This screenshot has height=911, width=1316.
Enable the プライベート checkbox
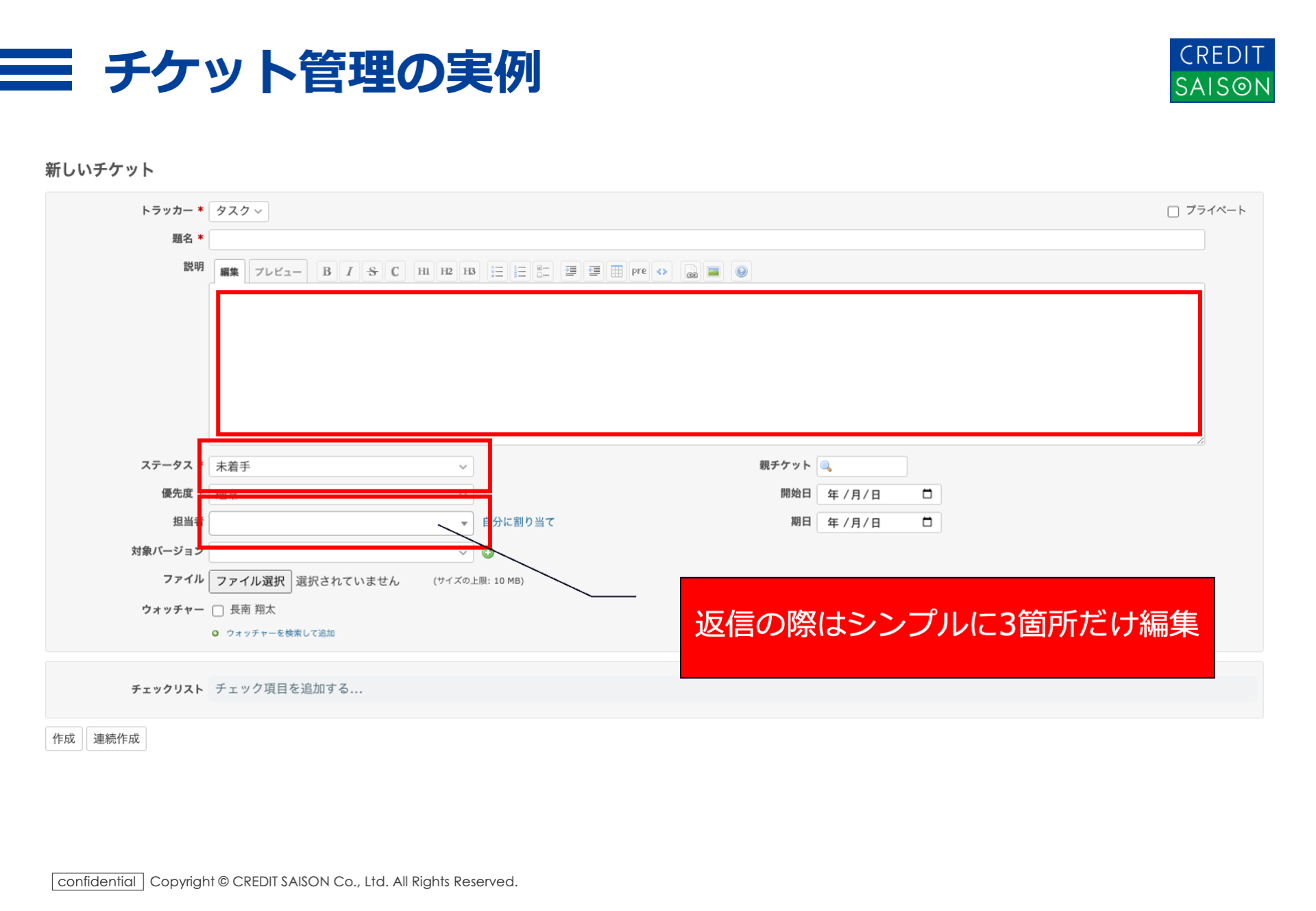tap(1173, 211)
